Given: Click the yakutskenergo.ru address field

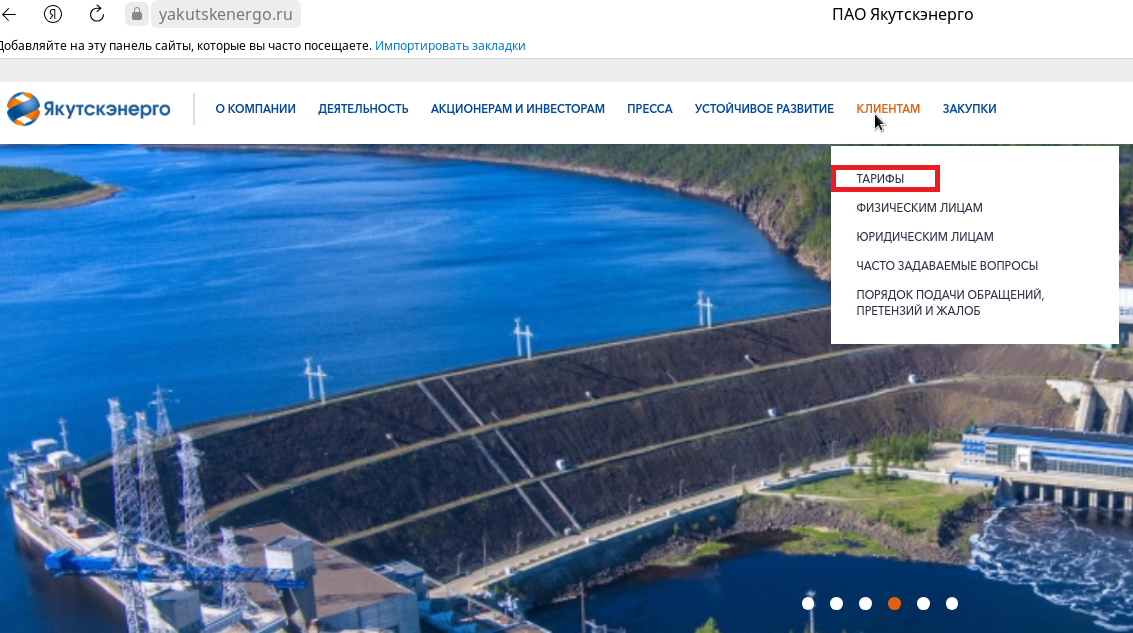Looking at the screenshot, I should 225,14.
